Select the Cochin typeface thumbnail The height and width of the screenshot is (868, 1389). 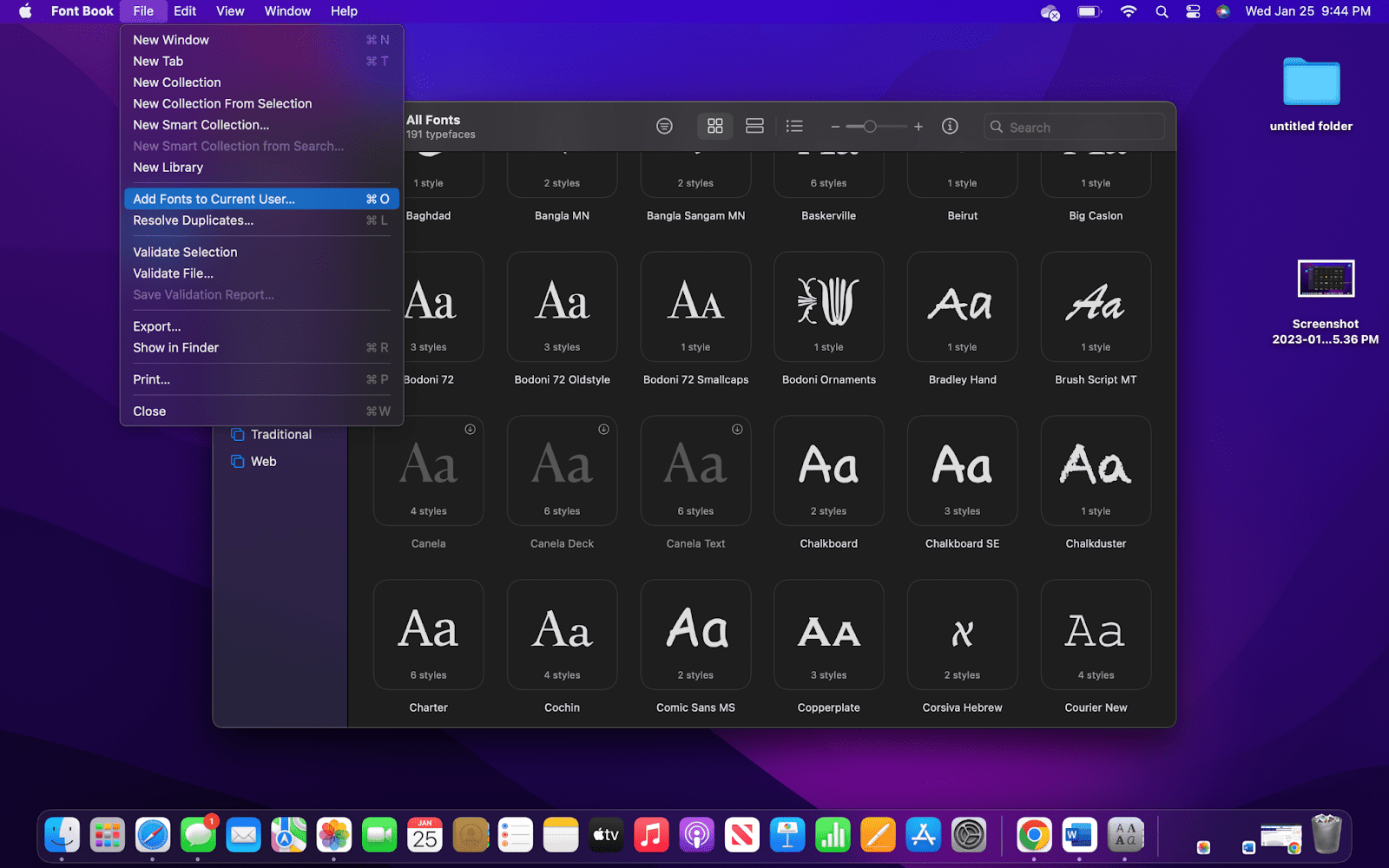pos(563,635)
